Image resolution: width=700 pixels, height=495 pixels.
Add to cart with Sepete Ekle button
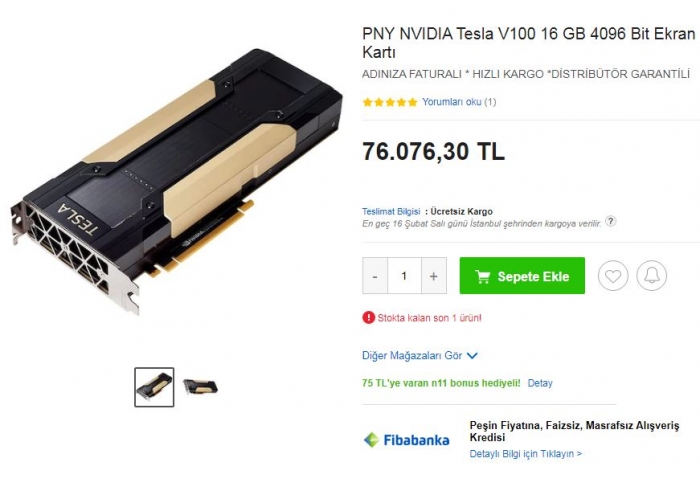[522, 276]
